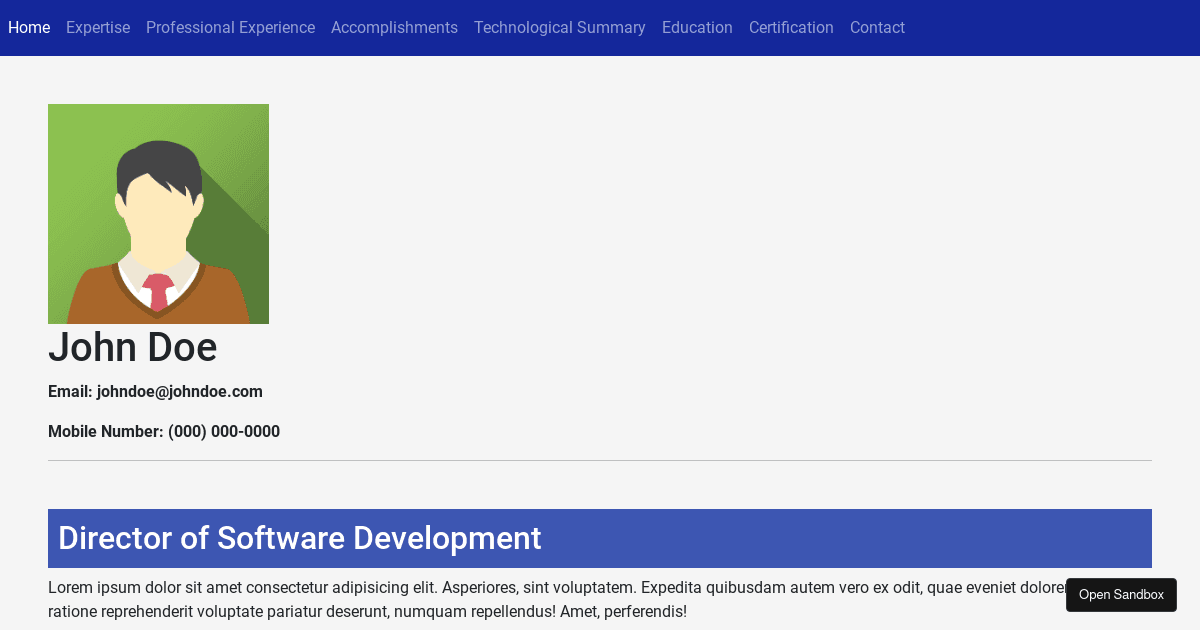Image resolution: width=1200 pixels, height=630 pixels.
Task: Click paragraph line starting with "ratione reprehenderit"
Action: [x=367, y=611]
